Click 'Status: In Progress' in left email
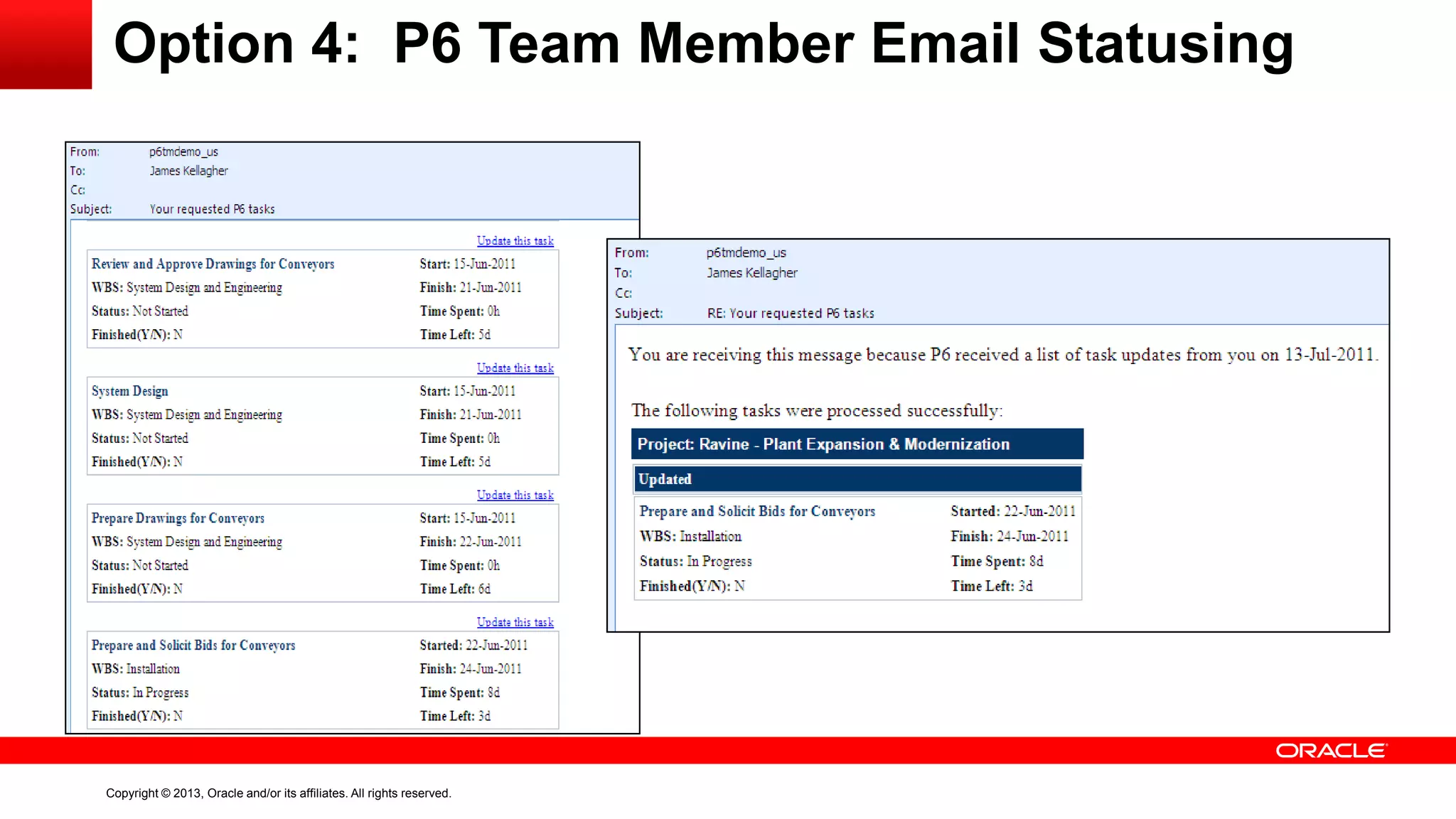This screenshot has height=819, width=1456. coord(140,693)
